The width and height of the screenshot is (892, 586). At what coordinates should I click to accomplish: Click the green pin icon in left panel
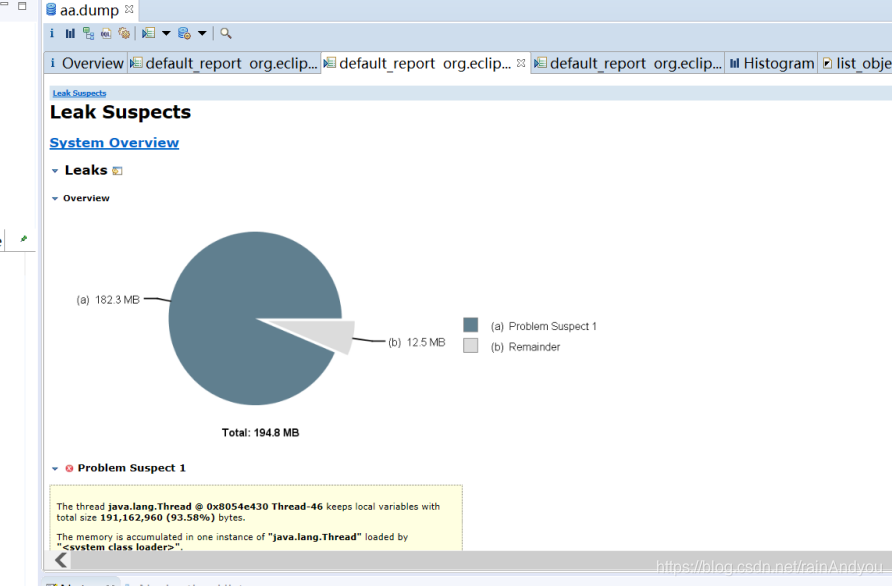(x=23, y=239)
